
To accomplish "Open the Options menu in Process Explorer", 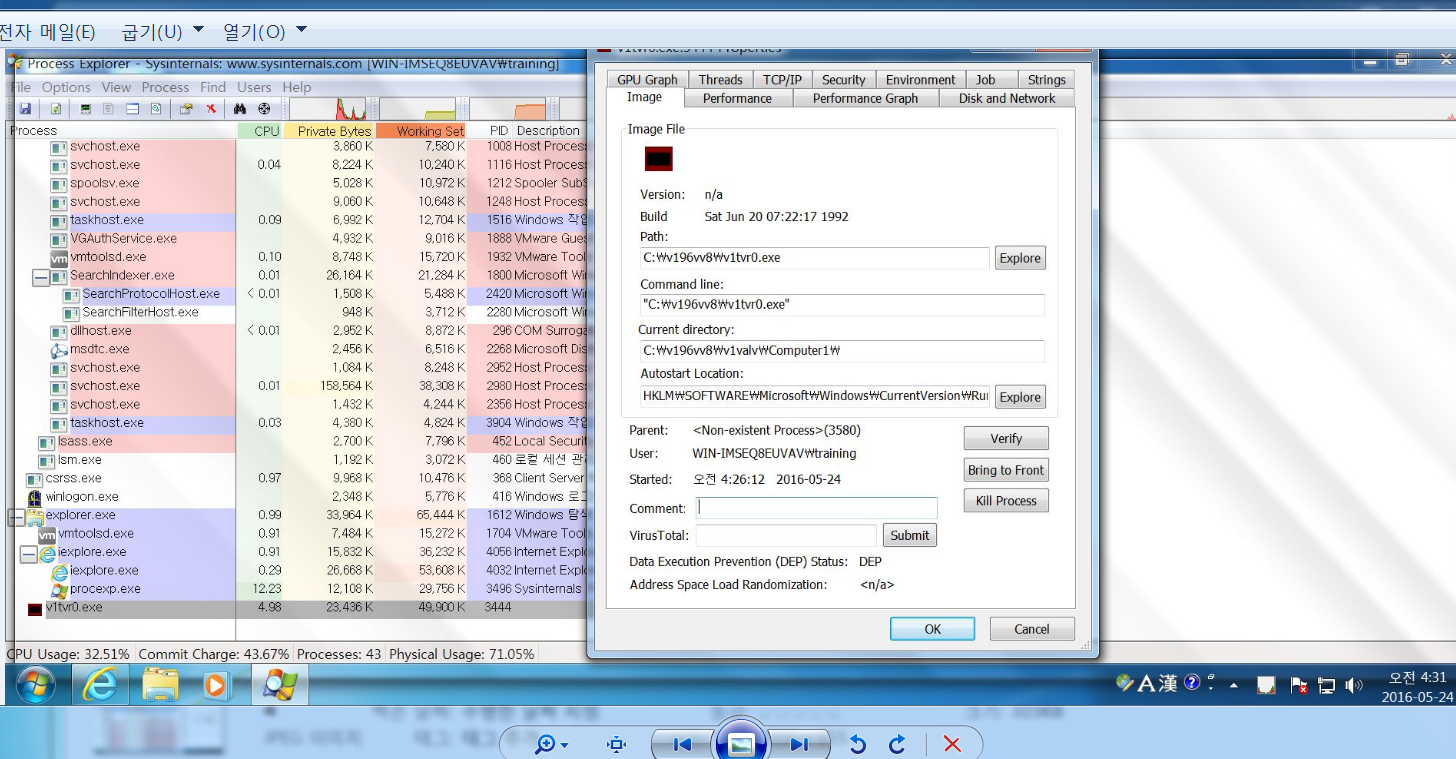I will point(67,87).
